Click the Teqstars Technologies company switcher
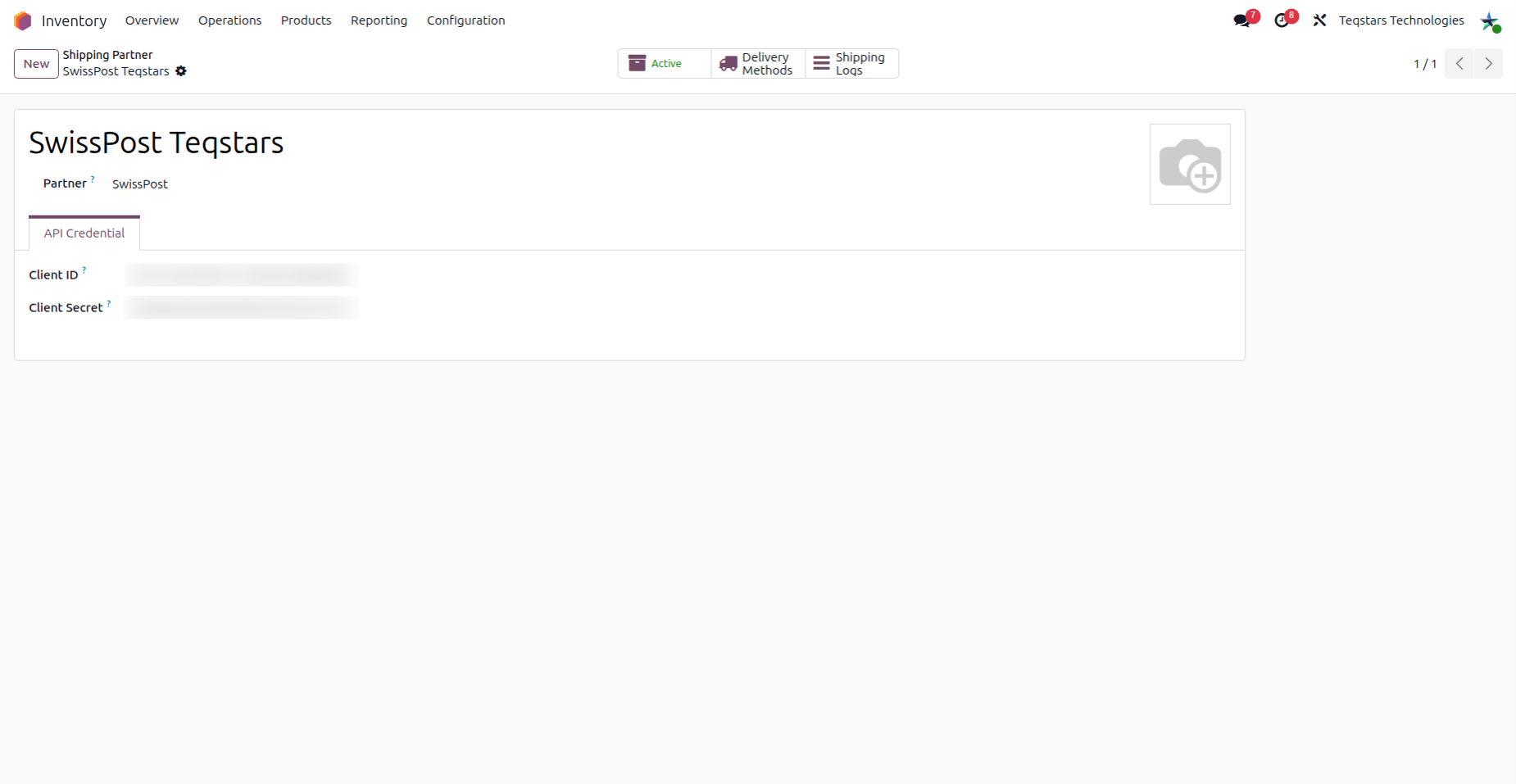 coord(1401,20)
